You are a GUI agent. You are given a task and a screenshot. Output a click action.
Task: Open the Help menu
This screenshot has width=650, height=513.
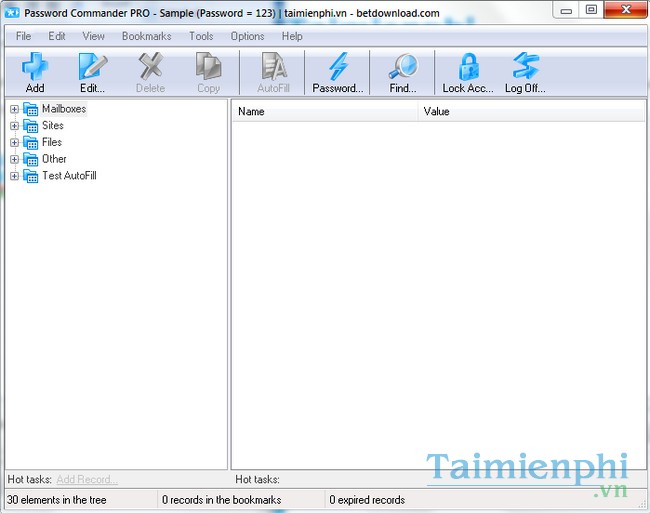pos(292,36)
